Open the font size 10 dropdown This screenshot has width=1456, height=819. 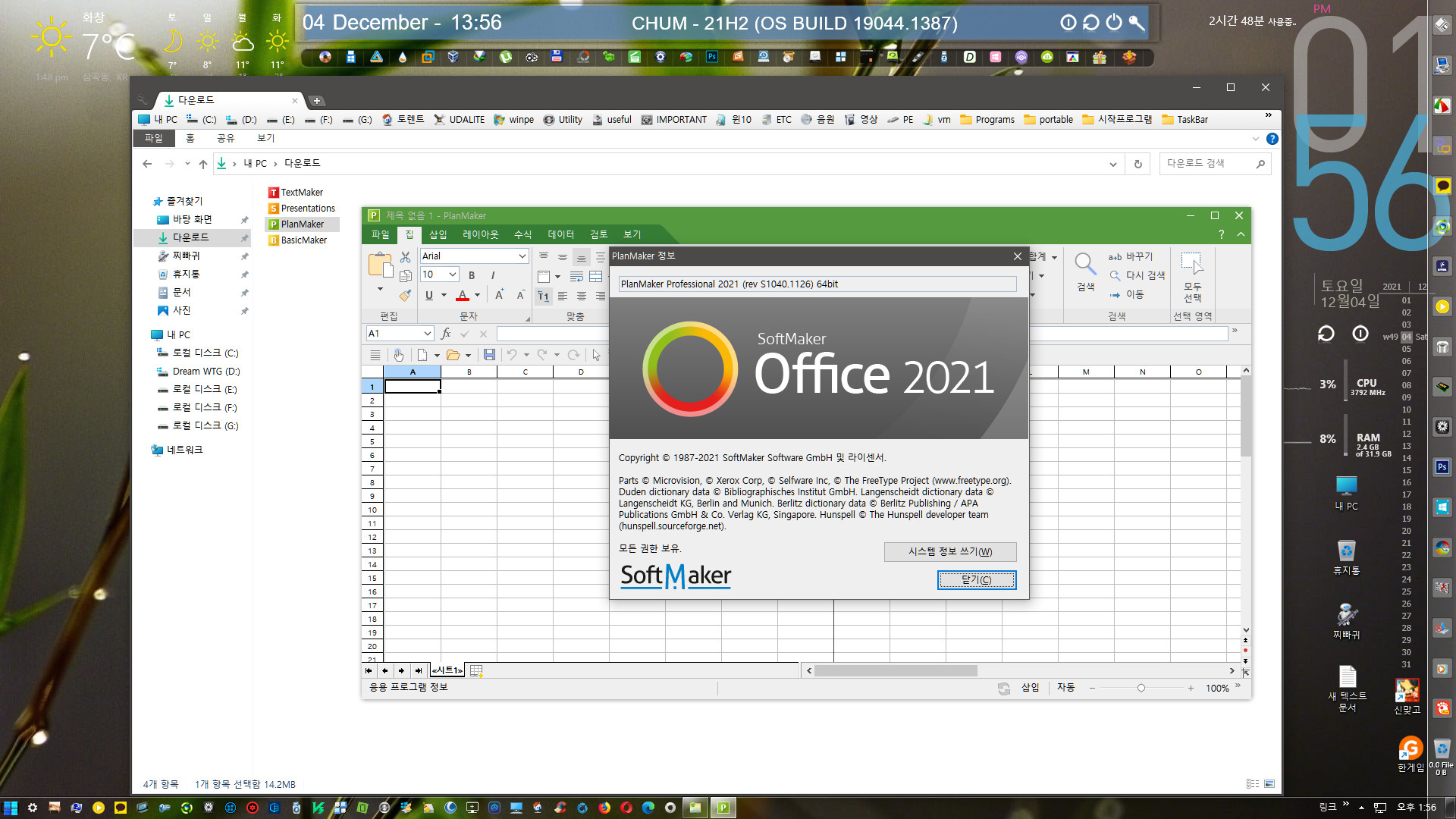453,275
